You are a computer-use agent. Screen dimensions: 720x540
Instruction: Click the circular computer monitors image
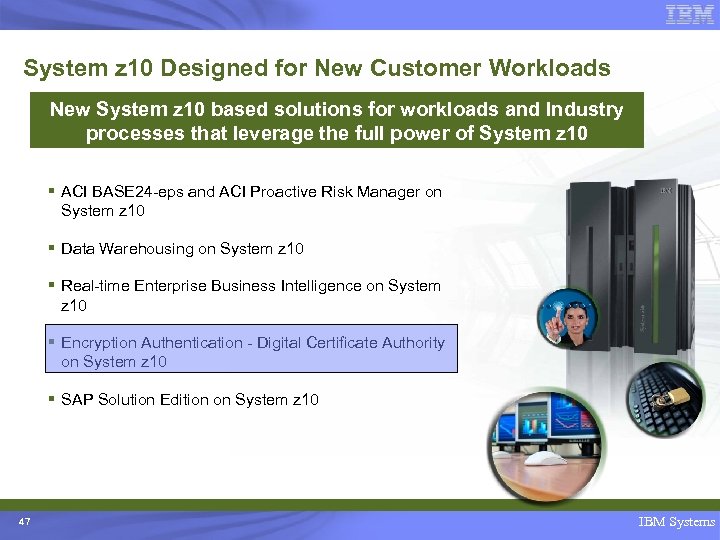pyautogui.click(x=546, y=445)
